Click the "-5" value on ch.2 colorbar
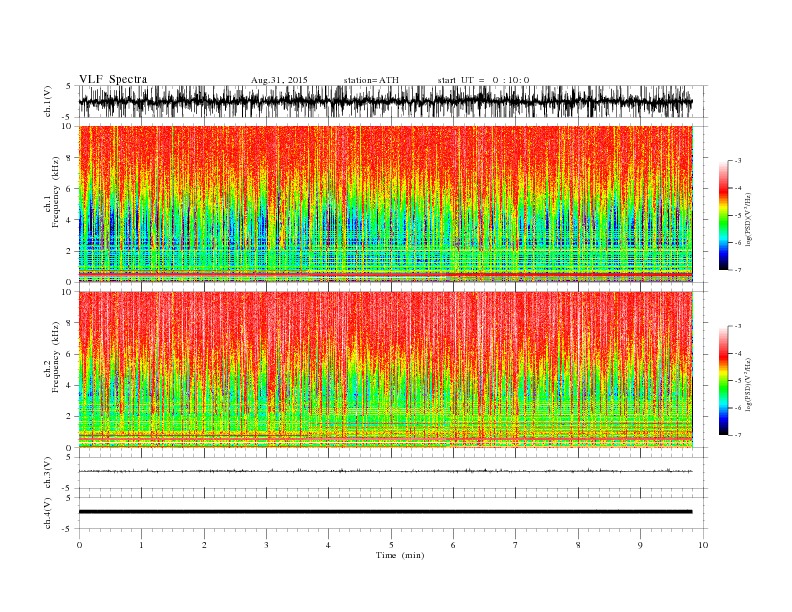Screen dimensions: 792x612 (x=738, y=381)
